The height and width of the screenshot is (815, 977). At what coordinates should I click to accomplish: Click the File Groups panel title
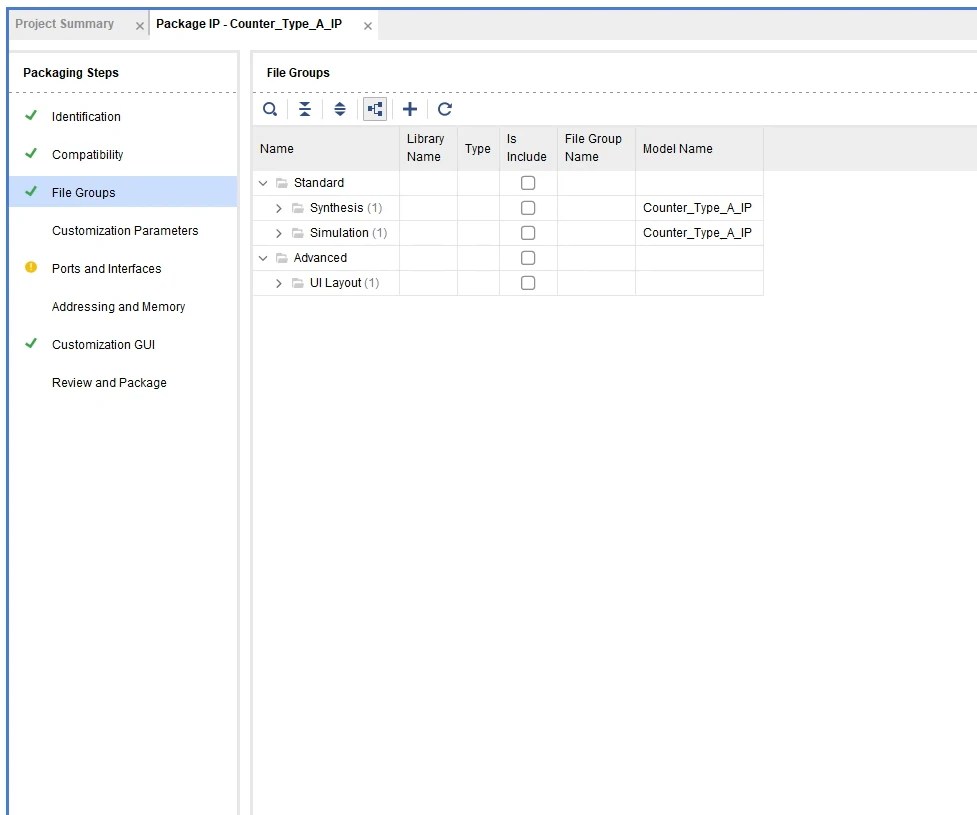[x=298, y=72]
